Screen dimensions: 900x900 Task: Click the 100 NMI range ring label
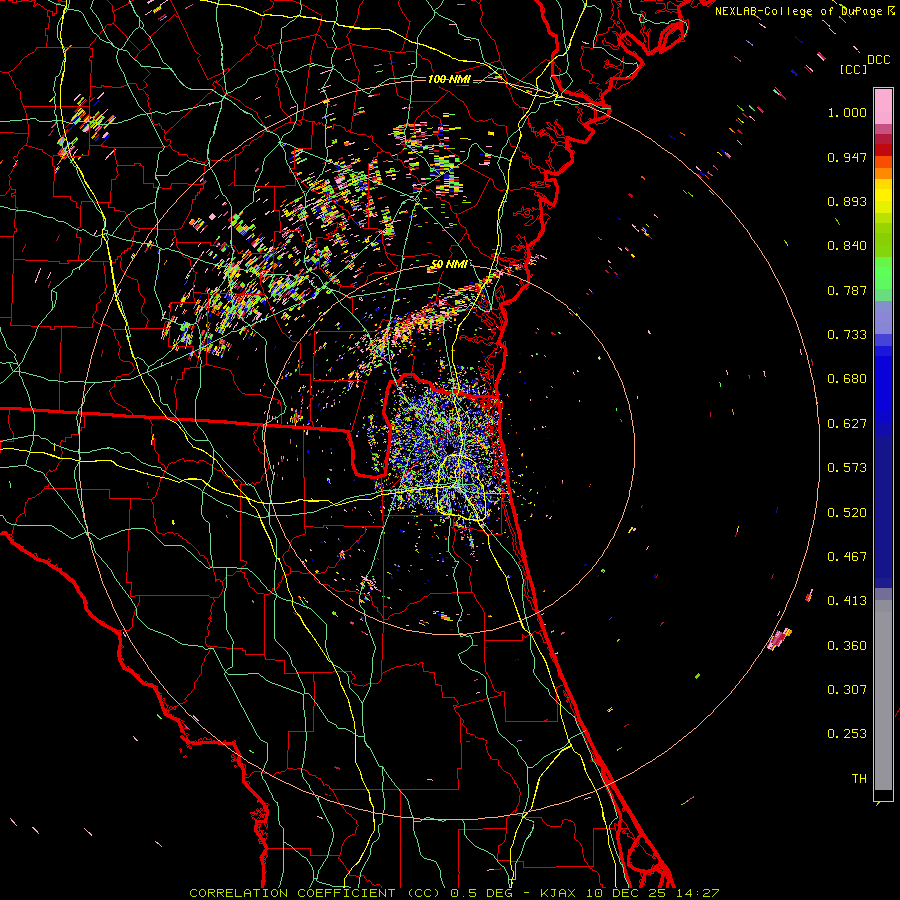[x=449, y=79]
